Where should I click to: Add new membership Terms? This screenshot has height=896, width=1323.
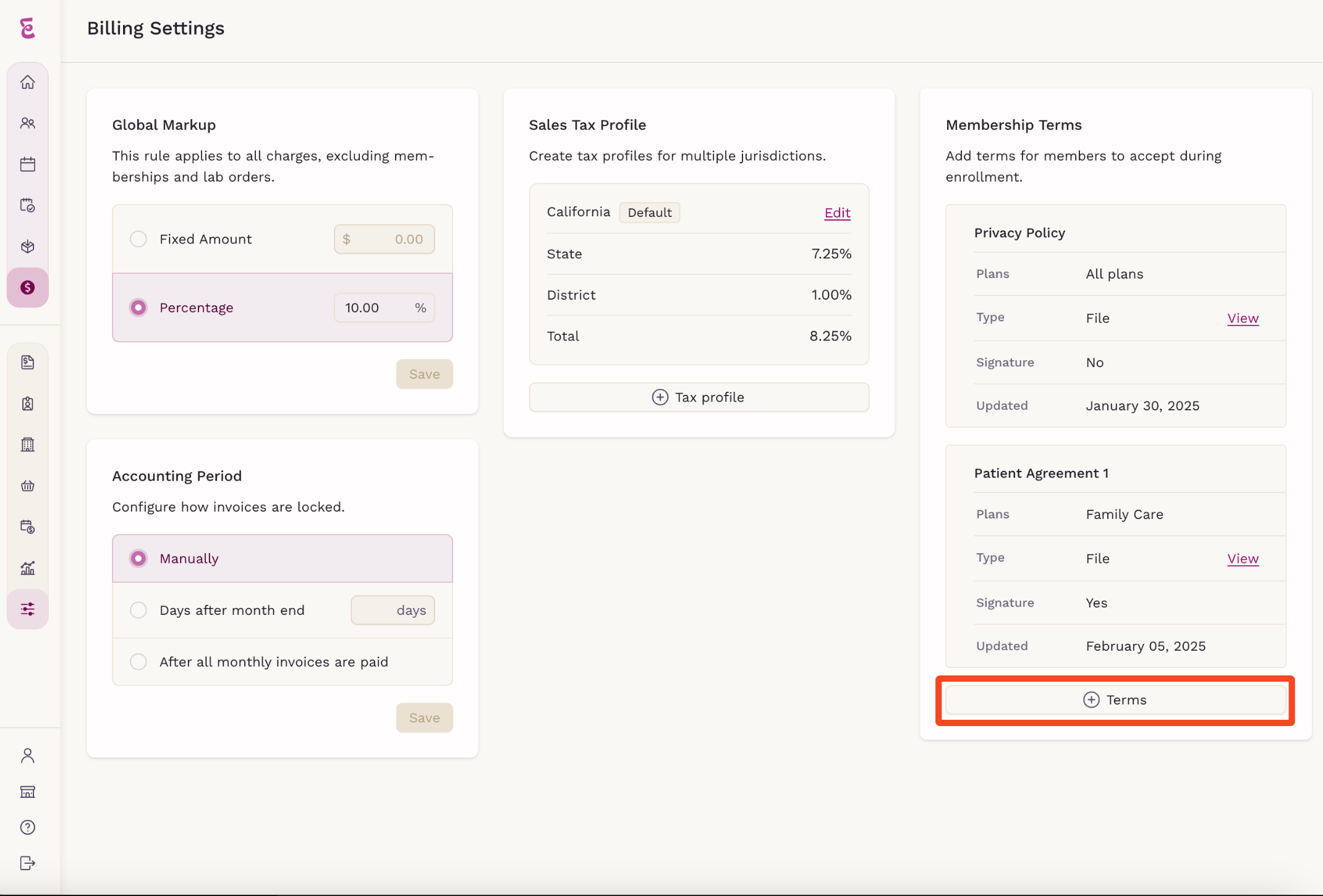[1115, 699]
